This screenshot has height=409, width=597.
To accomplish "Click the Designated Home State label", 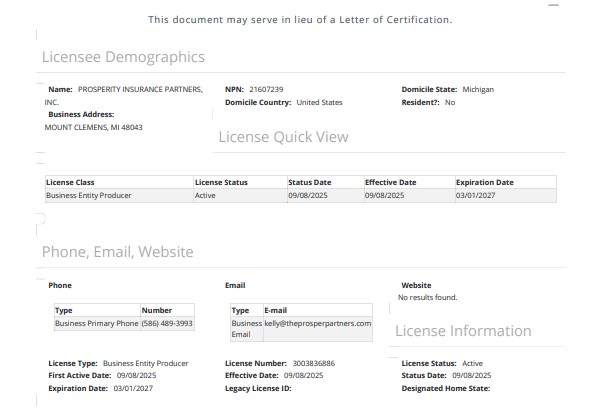I will pos(446,388).
